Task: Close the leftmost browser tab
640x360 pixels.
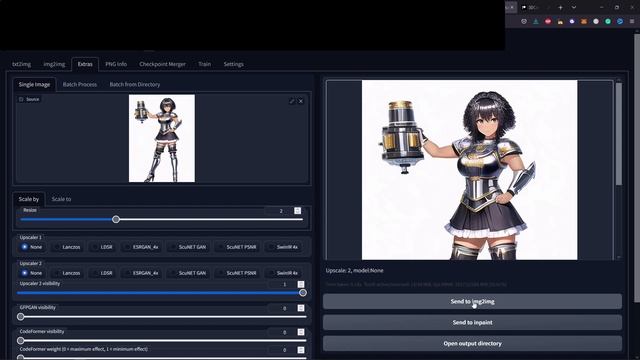Action: [512, 7]
